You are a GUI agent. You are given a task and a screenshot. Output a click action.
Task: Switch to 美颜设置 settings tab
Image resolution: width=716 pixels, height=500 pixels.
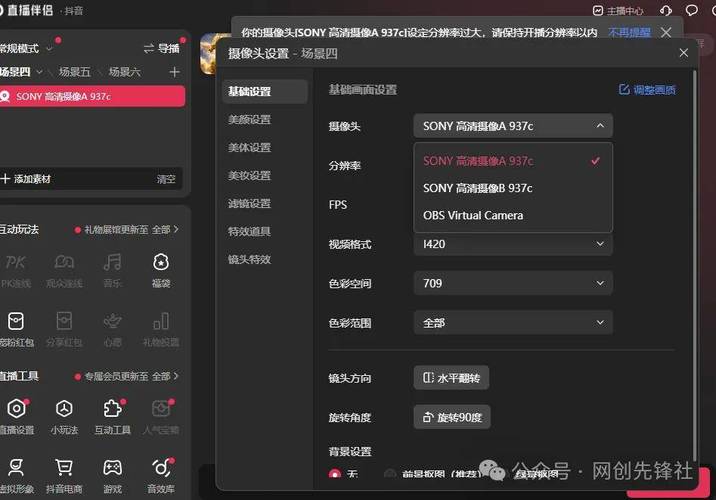coord(249,120)
